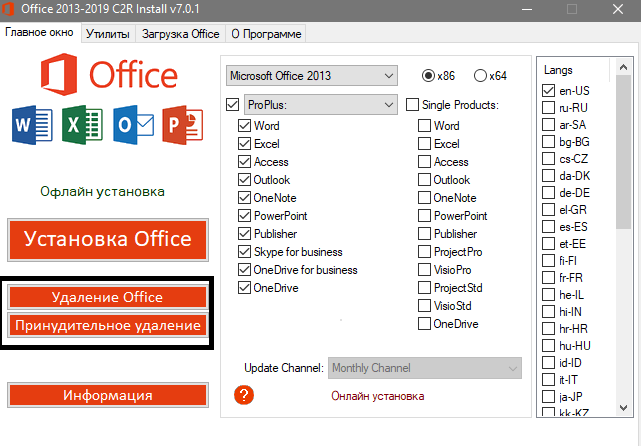The image size is (641, 446).
Task: Uncheck OneNote in the ProPlus list
Action: coord(244,197)
